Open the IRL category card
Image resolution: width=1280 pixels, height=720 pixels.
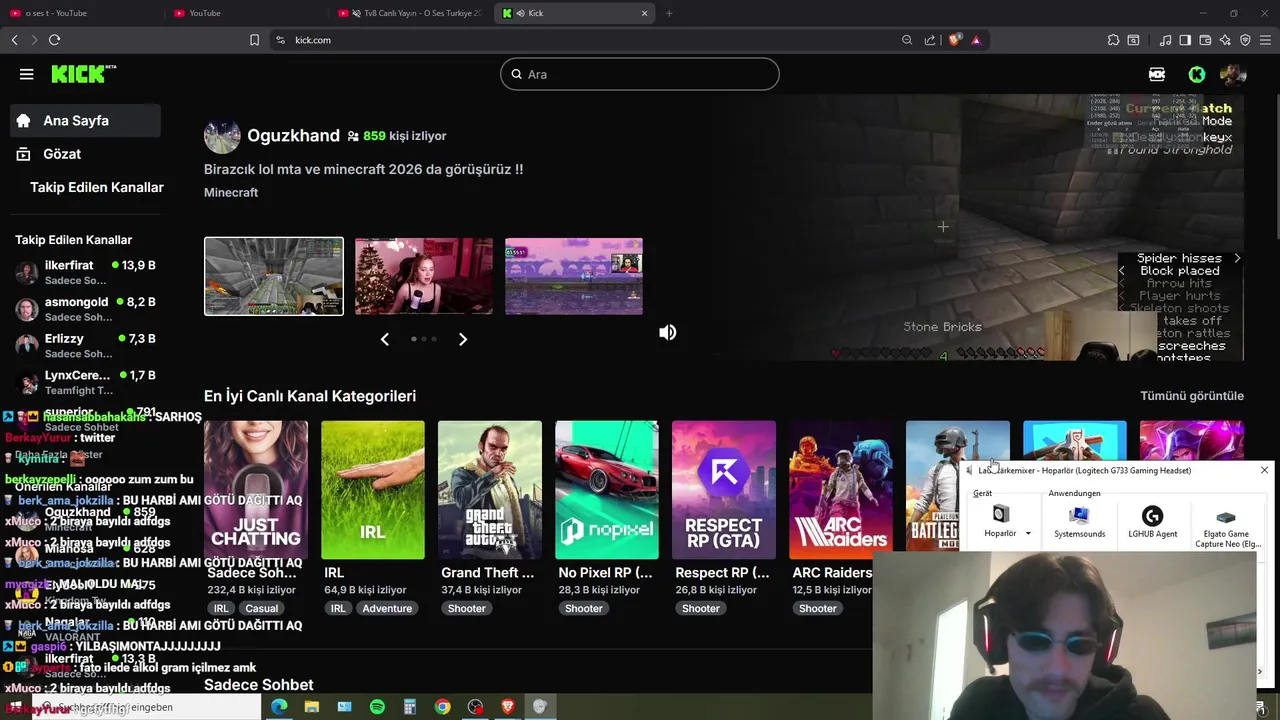[373, 490]
